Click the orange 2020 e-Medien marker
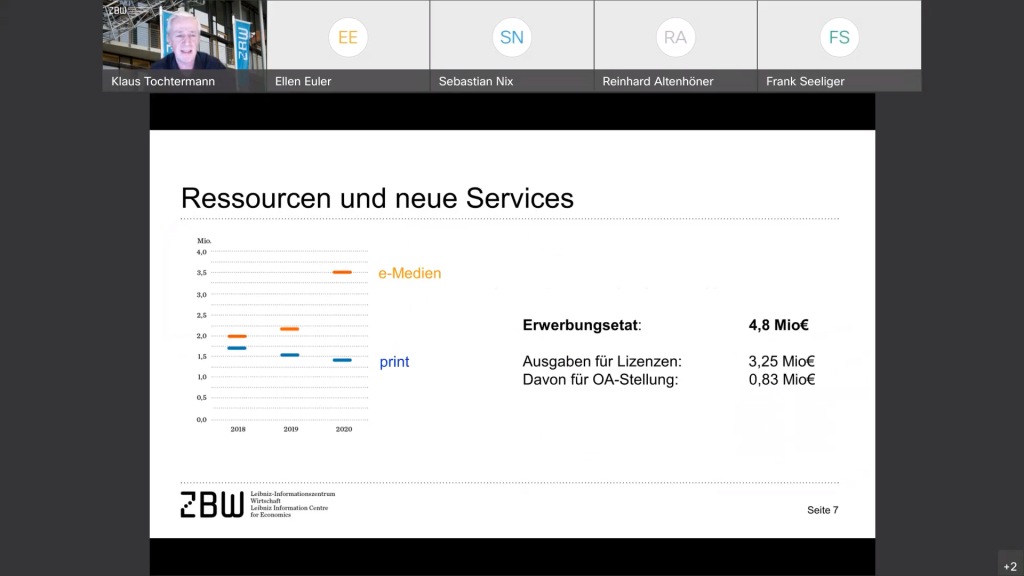This screenshot has width=1024, height=576. point(342,272)
